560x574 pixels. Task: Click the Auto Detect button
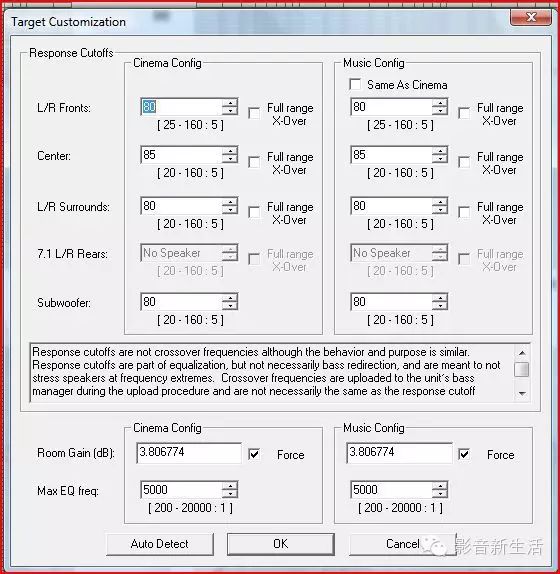160,544
